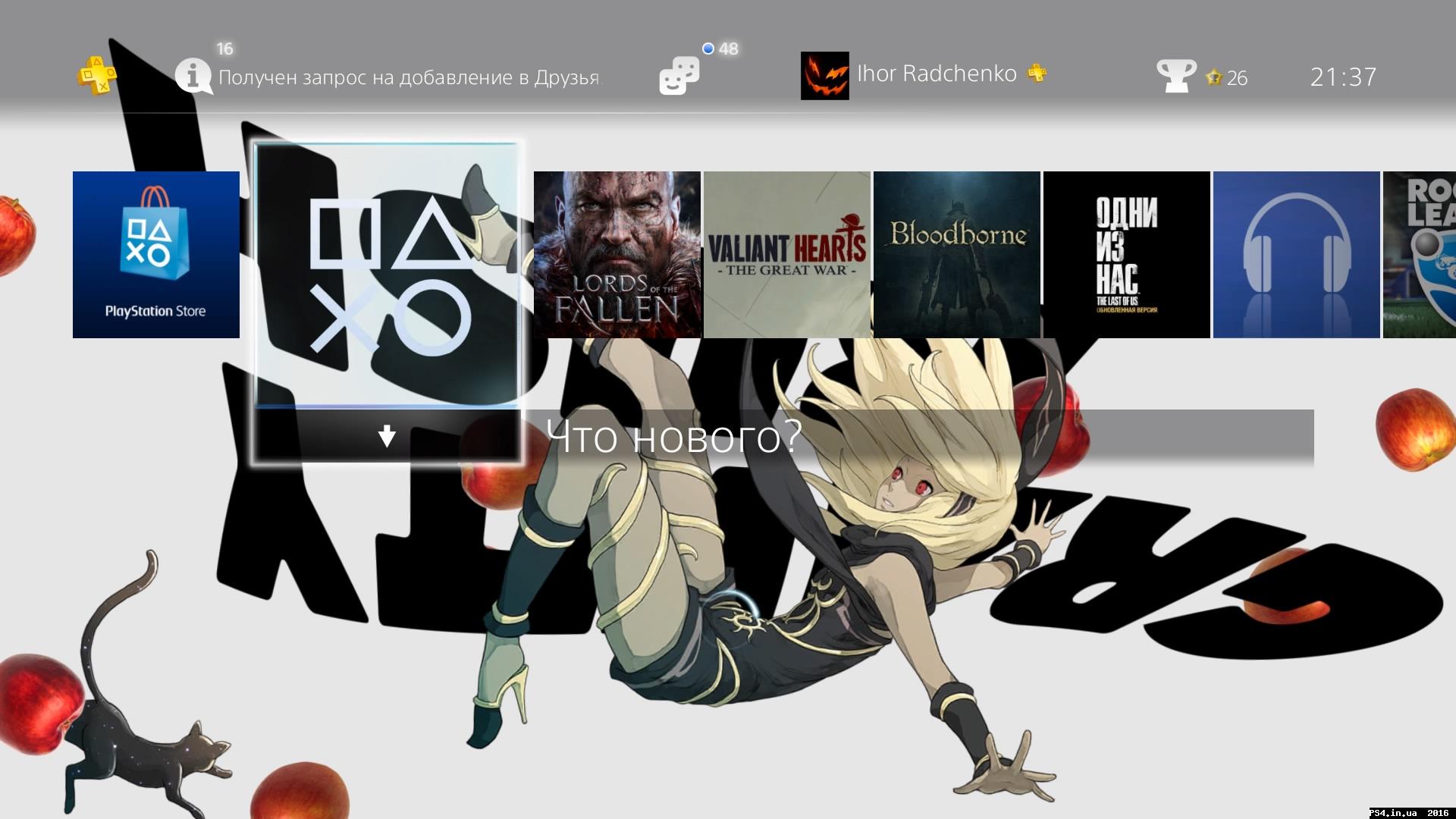
Task: Launch the Rocket League tile
Action: tap(1420, 255)
